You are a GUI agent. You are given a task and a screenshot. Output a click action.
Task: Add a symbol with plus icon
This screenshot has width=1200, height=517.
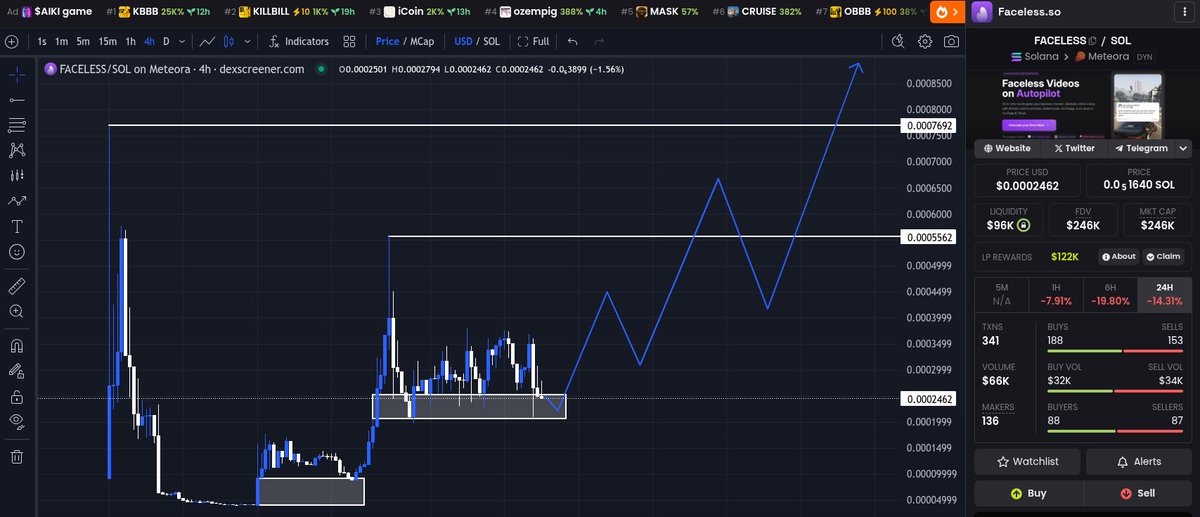tap(12, 41)
